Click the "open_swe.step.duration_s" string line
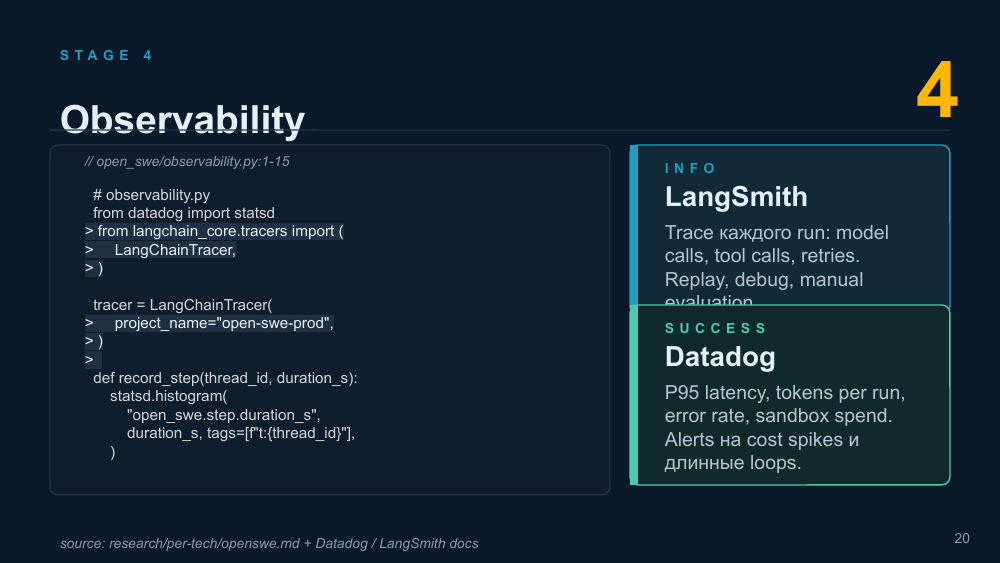This screenshot has width=1000, height=563. (223, 415)
